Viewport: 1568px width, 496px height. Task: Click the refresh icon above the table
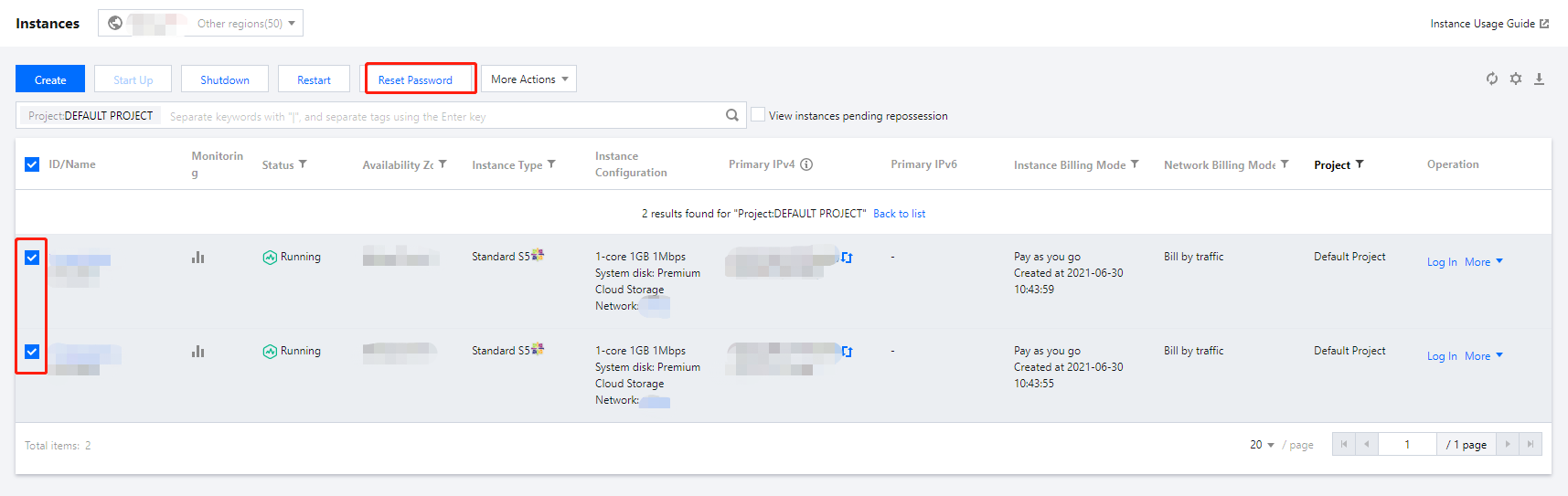(x=1491, y=79)
